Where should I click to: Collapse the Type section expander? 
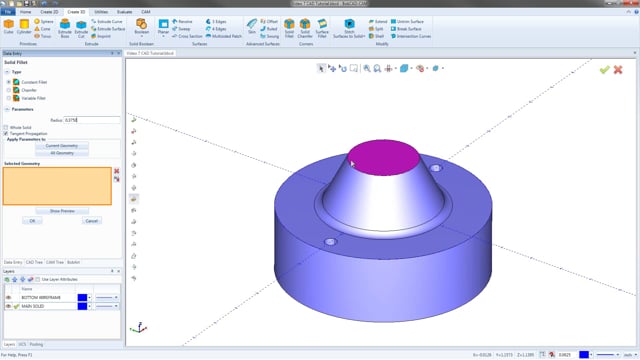pyautogui.click(x=7, y=72)
